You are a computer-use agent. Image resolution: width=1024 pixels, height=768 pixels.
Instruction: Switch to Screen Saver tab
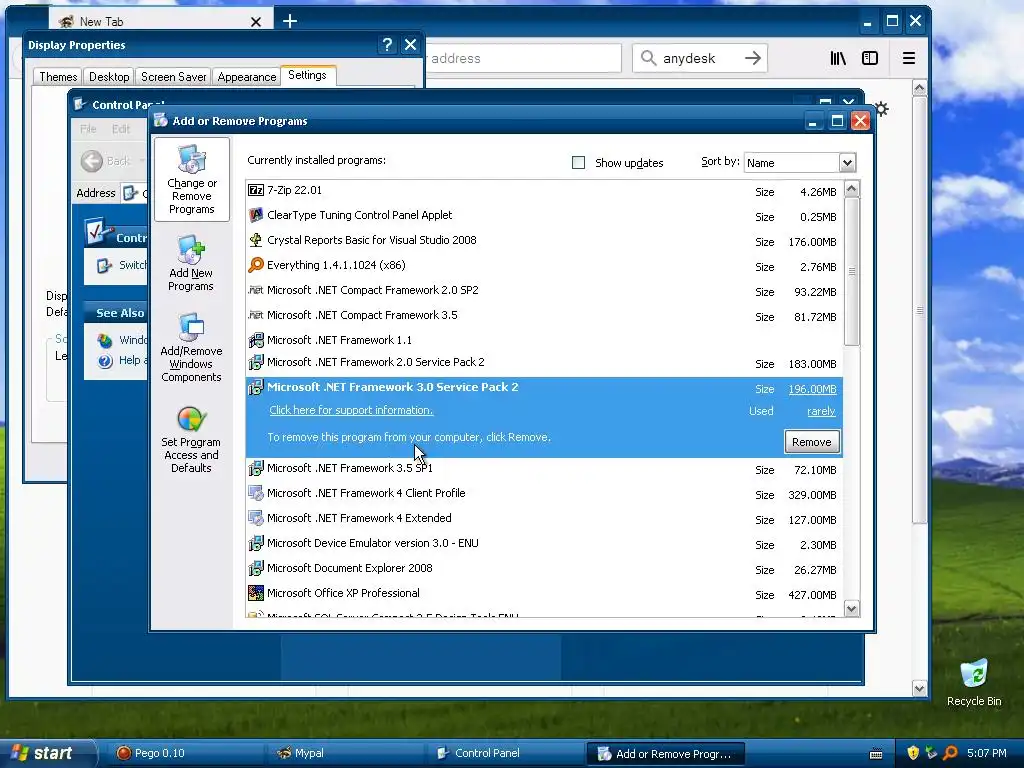174,77
